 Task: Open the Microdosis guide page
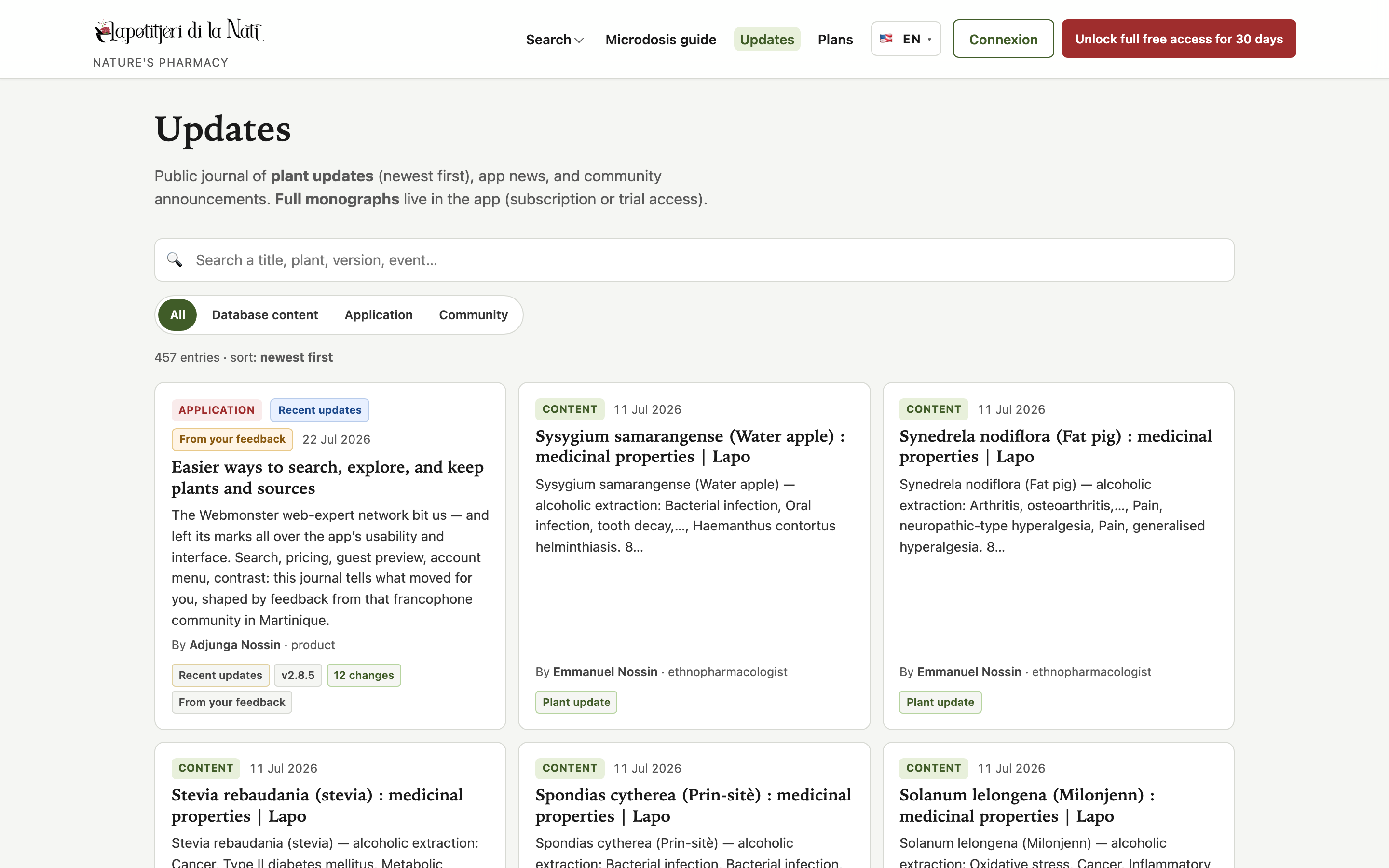(x=661, y=39)
